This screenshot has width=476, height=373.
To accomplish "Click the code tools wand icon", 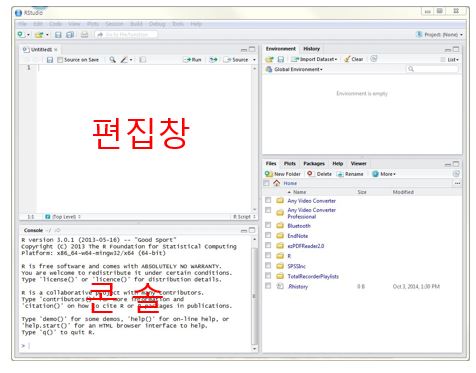I will pyautogui.click(x=124, y=60).
